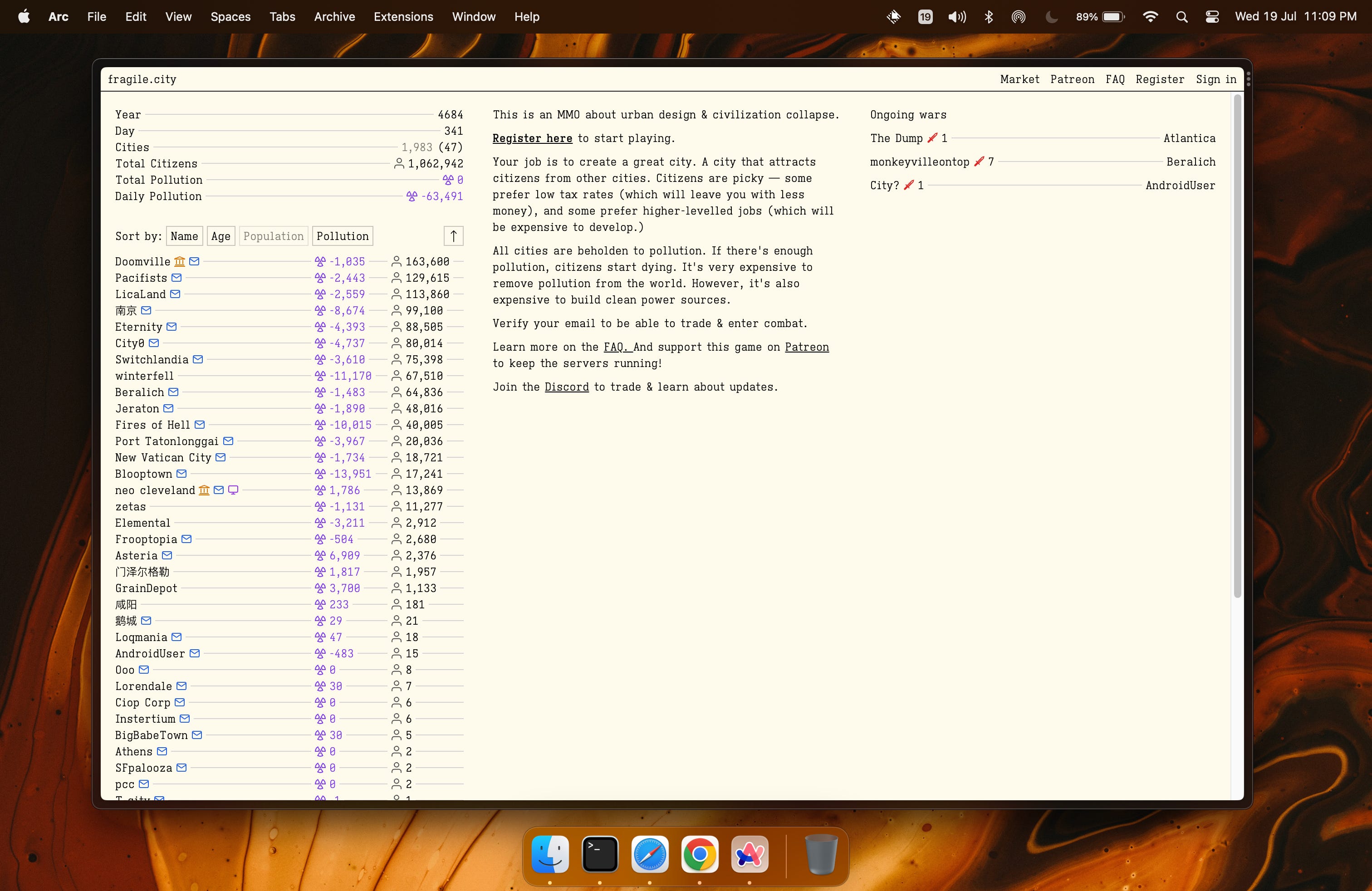Screen dimensions: 1372x891
Task: Click the pollution icon in Daily Pollution row
Action: [412, 196]
